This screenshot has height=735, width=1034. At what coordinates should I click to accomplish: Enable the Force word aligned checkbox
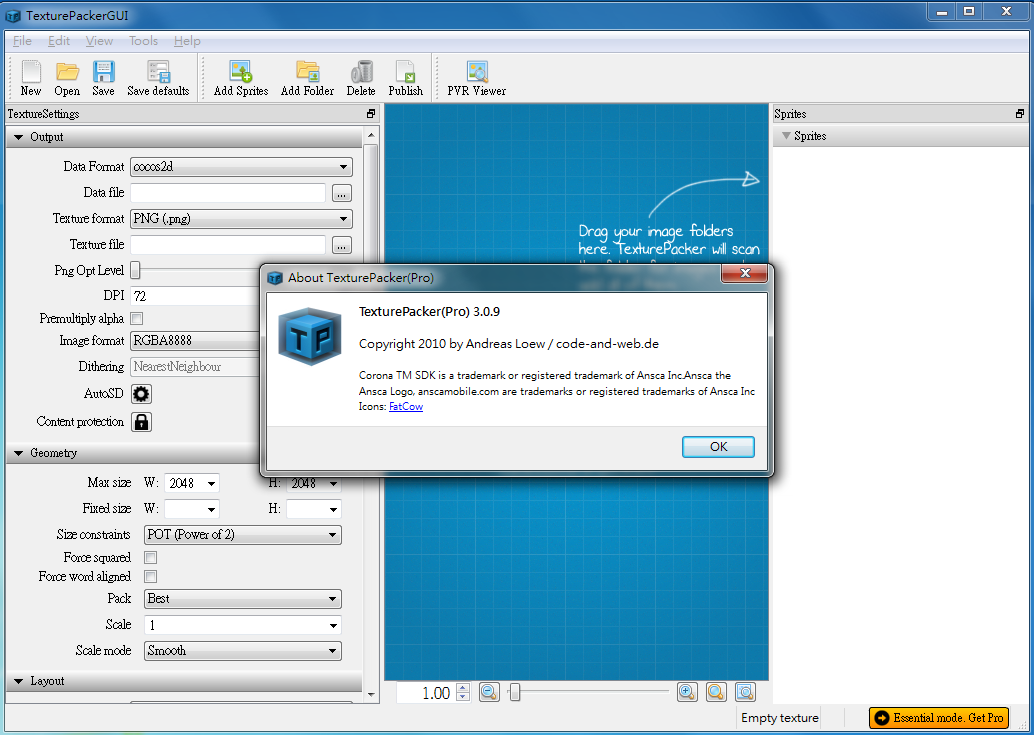click(150, 577)
